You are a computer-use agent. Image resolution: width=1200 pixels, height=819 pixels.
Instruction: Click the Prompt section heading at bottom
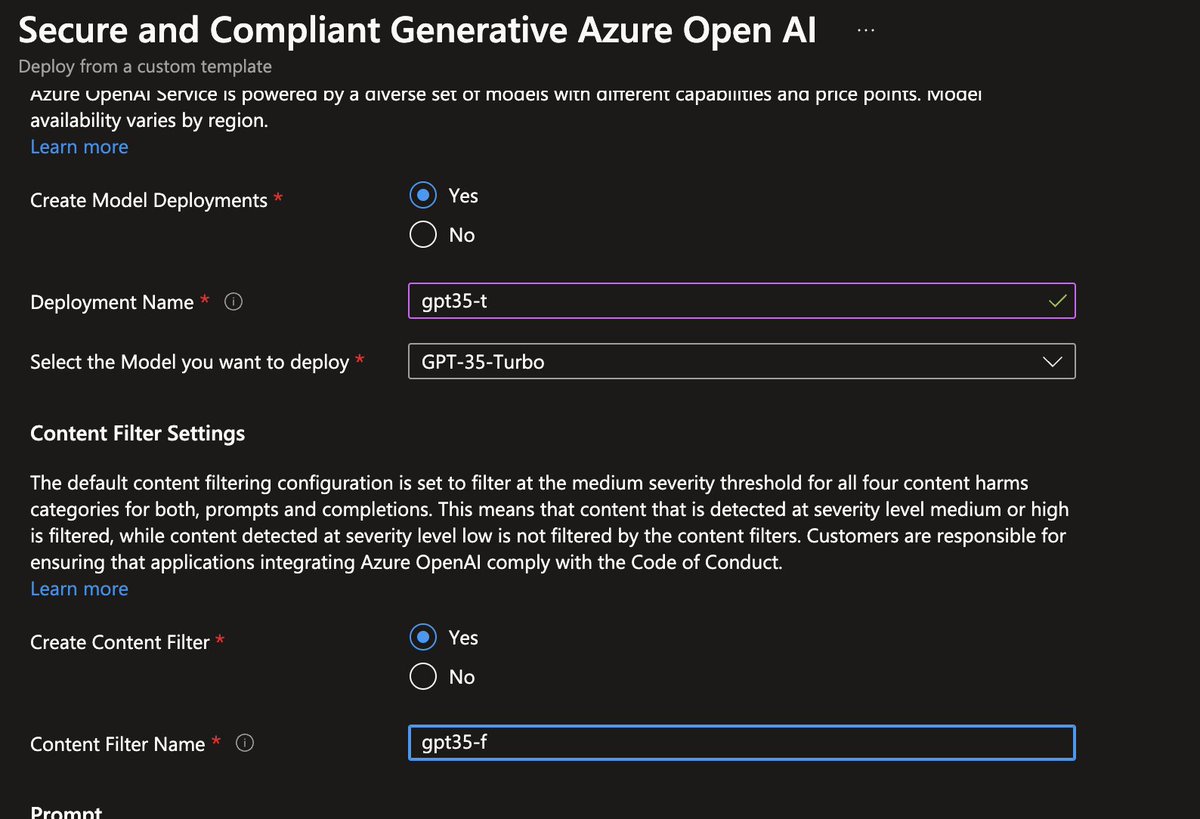tap(66, 811)
